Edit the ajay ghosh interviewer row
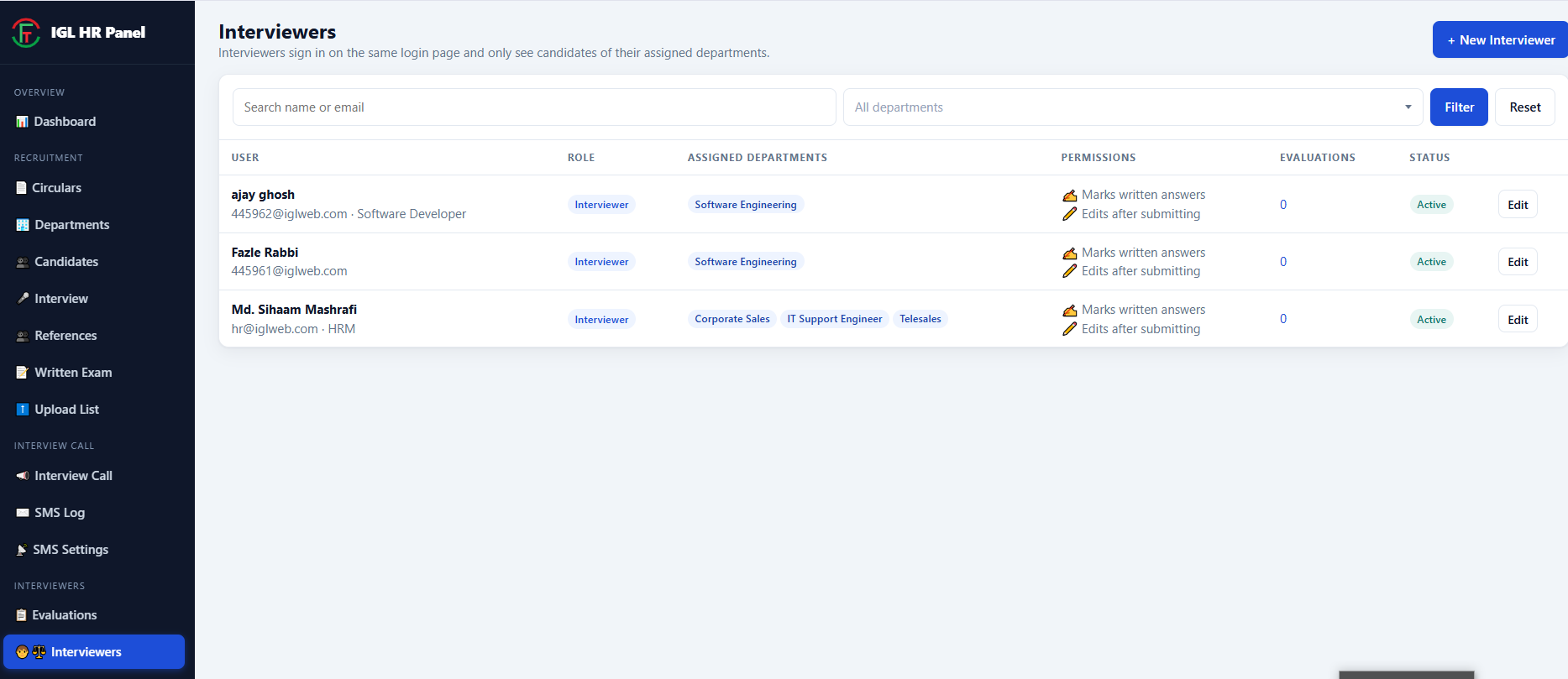1568x679 pixels. click(1518, 205)
